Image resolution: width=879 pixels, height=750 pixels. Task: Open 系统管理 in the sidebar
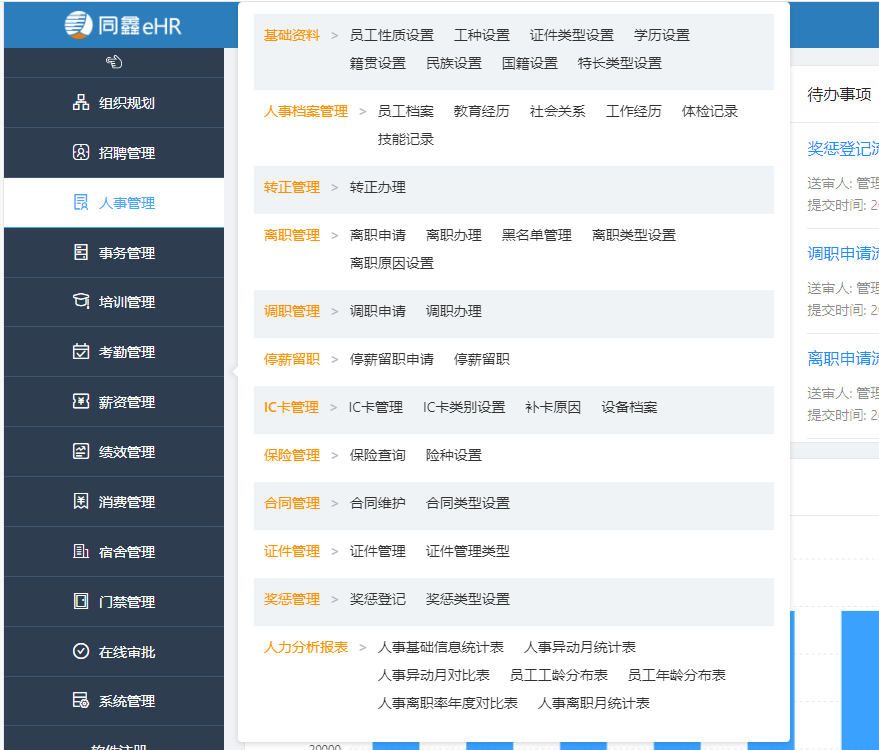click(126, 702)
